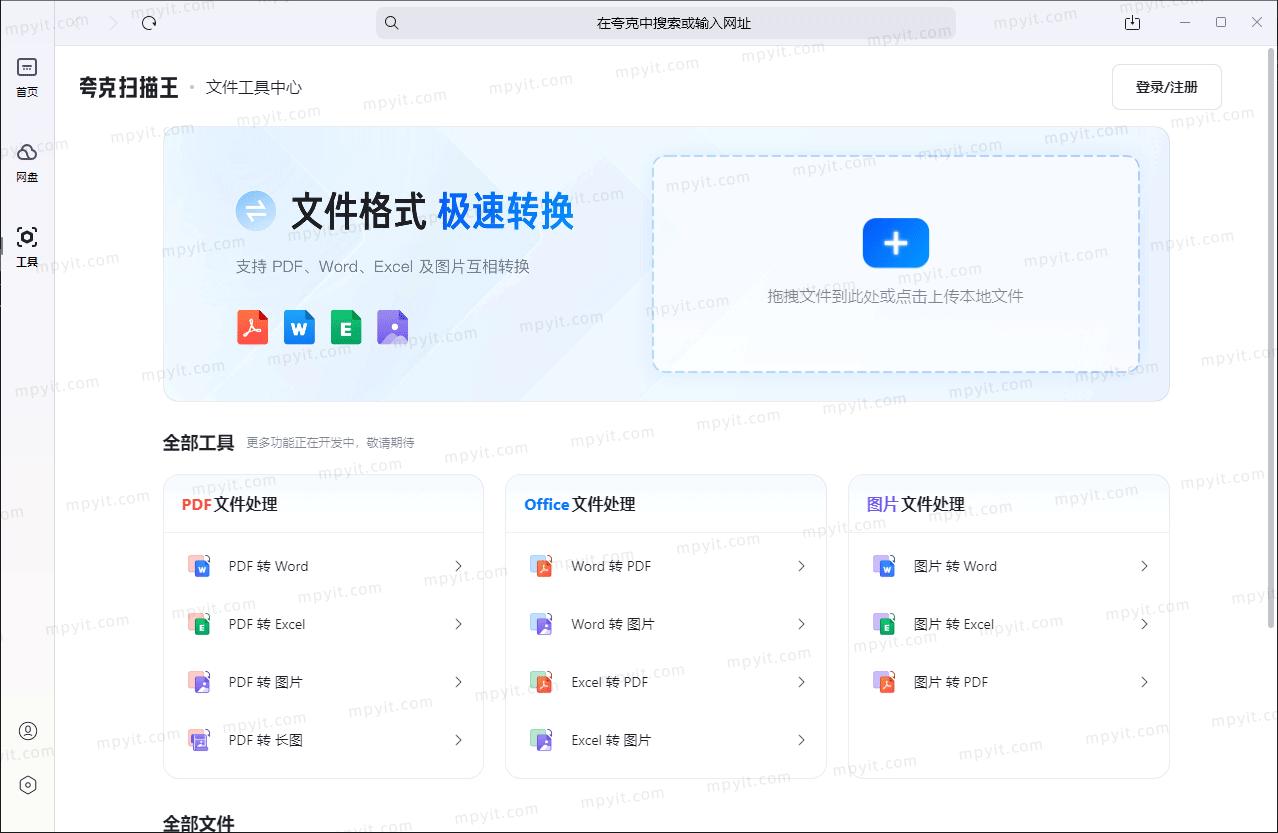Click the account icon at sidebar bottom
This screenshot has height=833, width=1278.
[27, 733]
